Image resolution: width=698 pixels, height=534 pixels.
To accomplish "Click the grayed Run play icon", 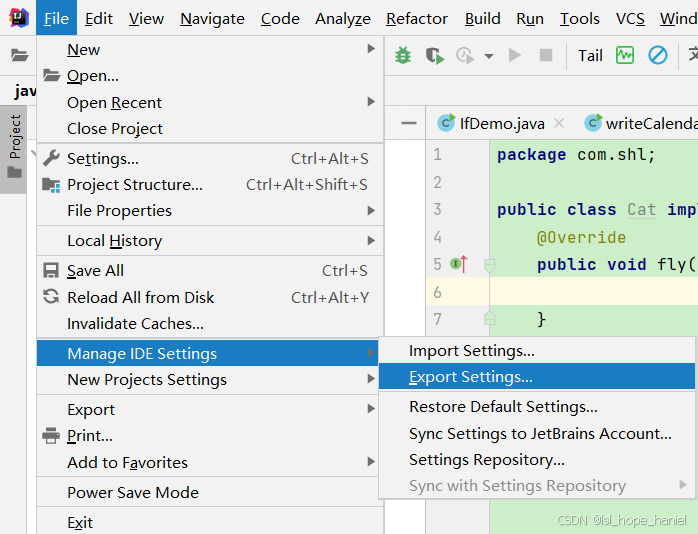I will pos(515,56).
